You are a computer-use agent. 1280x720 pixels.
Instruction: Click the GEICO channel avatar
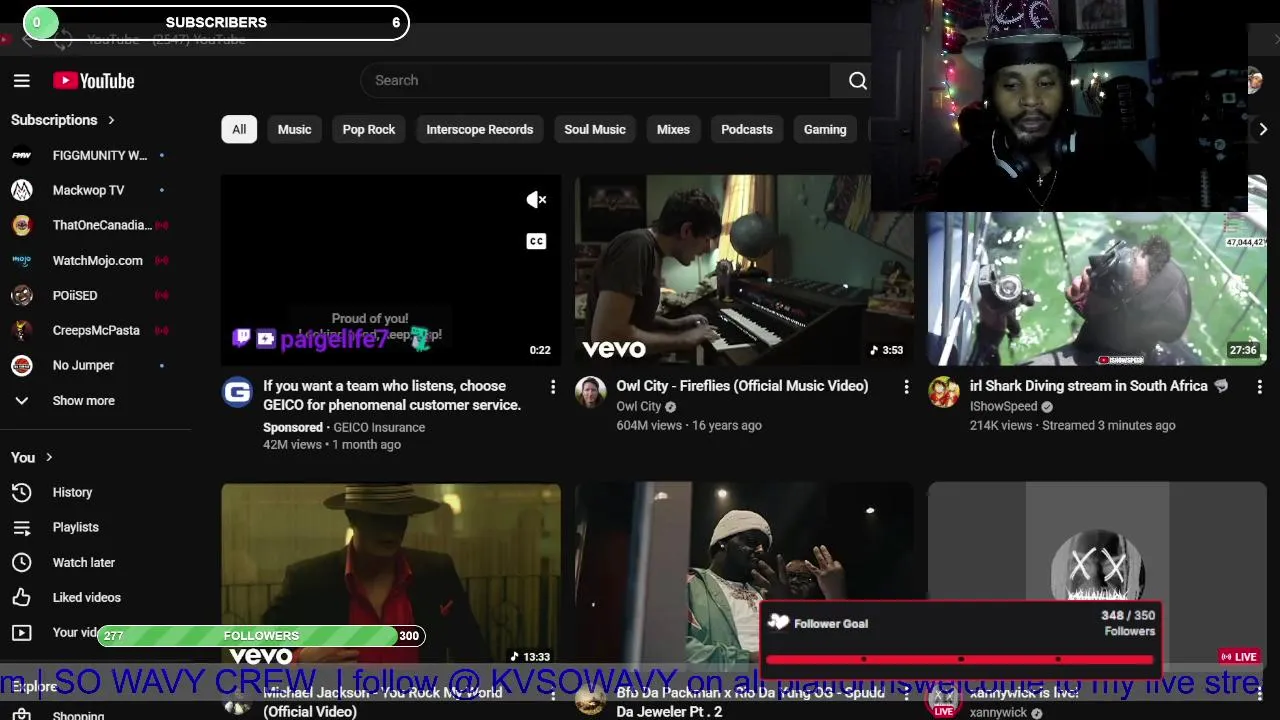click(237, 392)
